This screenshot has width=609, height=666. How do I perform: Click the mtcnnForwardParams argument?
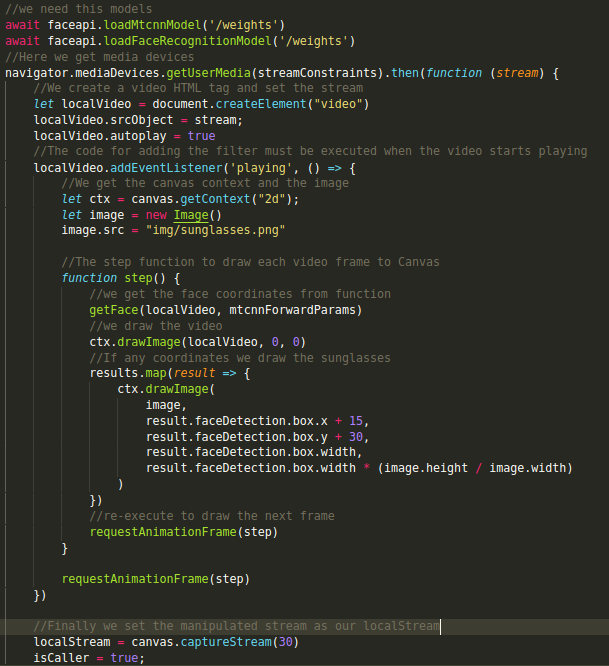click(297, 310)
